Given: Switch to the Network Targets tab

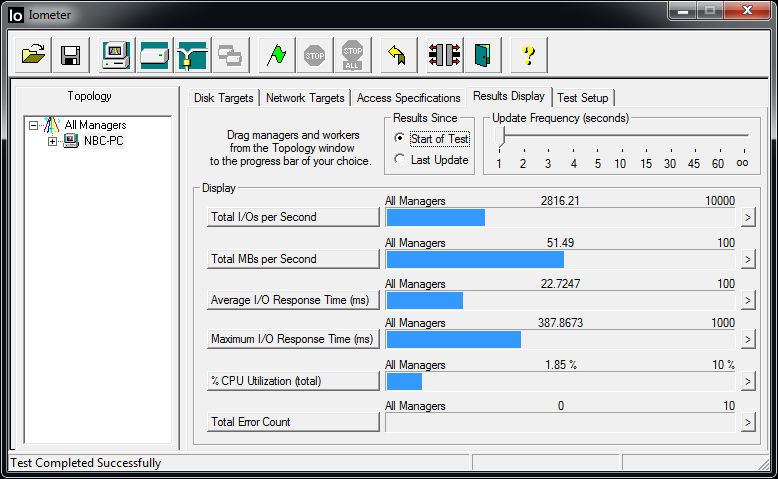Looking at the screenshot, I should 305,98.
